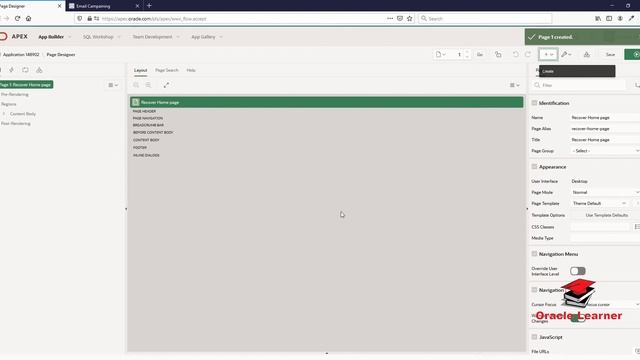The width and height of the screenshot is (640, 360).
Task: Open the Processing tab in left pane
Action: coord(25,70)
